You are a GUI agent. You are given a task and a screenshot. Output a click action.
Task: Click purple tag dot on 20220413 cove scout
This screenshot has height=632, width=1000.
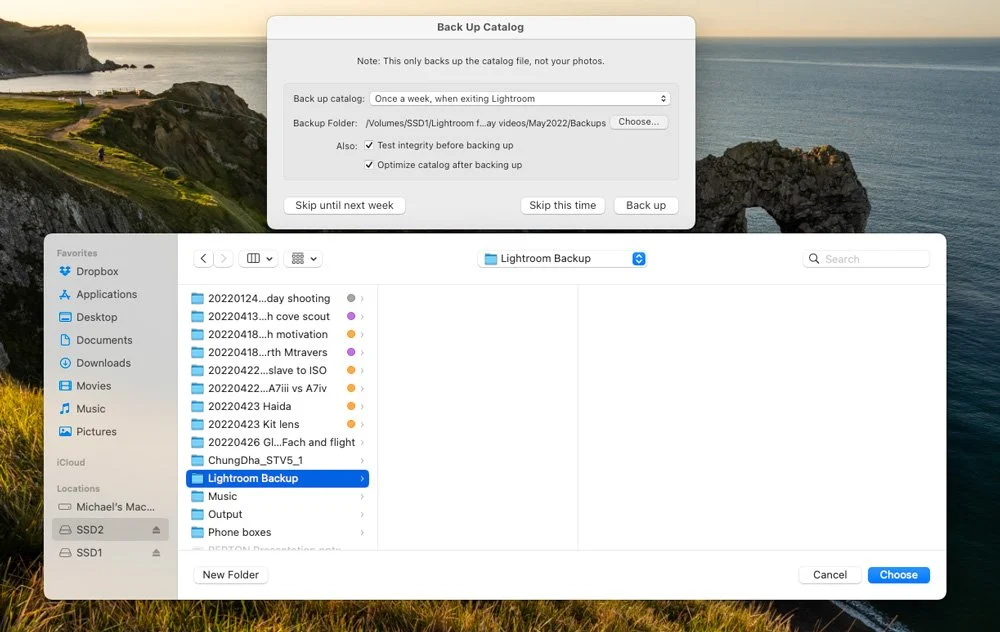click(351, 316)
